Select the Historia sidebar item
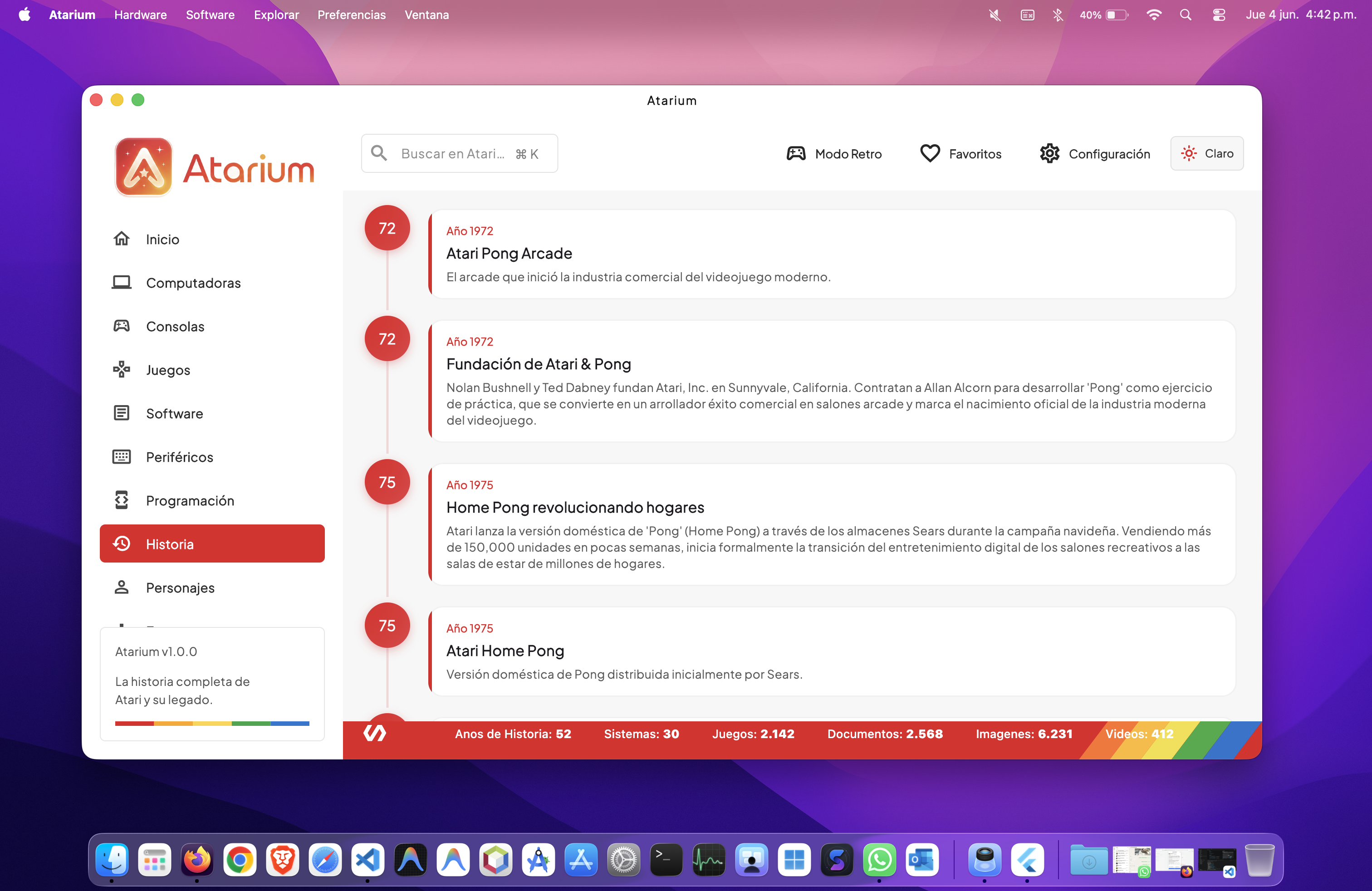The image size is (1372, 891). (212, 543)
